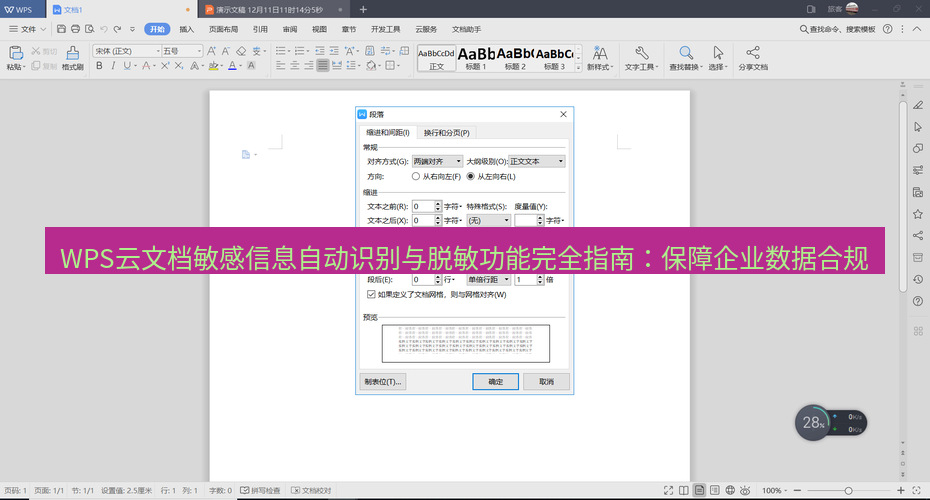930x500 pixels.
Task: Open the help question mark in right sidebar
Action: 918,301
